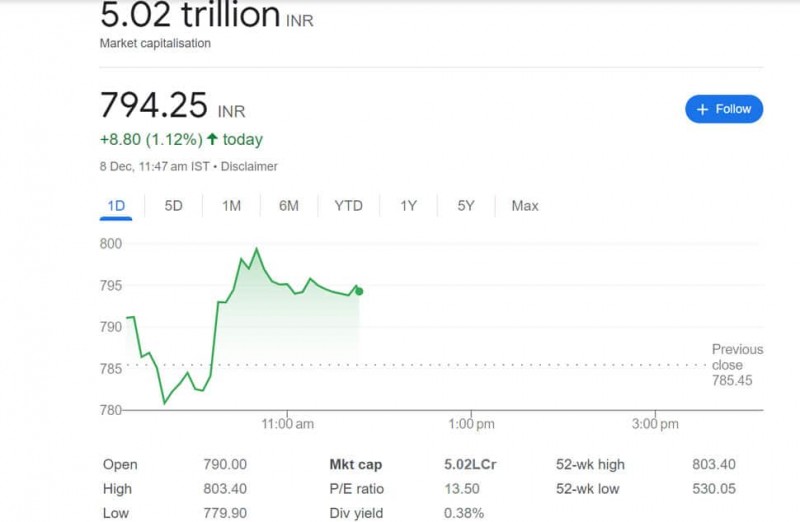Image resolution: width=800 pixels, height=522 pixels.
Task: Click the 794.25 stock price
Action: (x=154, y=105)
